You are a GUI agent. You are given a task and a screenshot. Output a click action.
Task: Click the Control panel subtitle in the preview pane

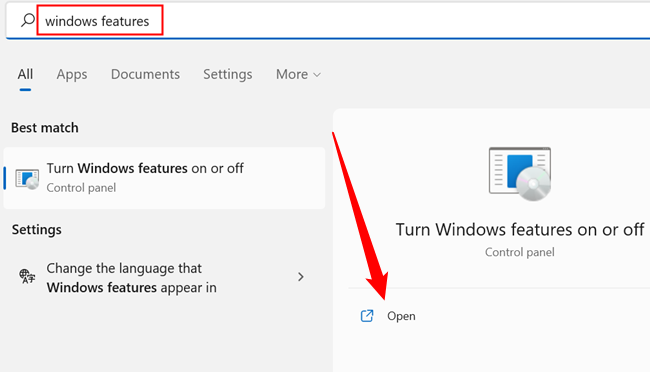pyautogui.click(x=520, y=252)
